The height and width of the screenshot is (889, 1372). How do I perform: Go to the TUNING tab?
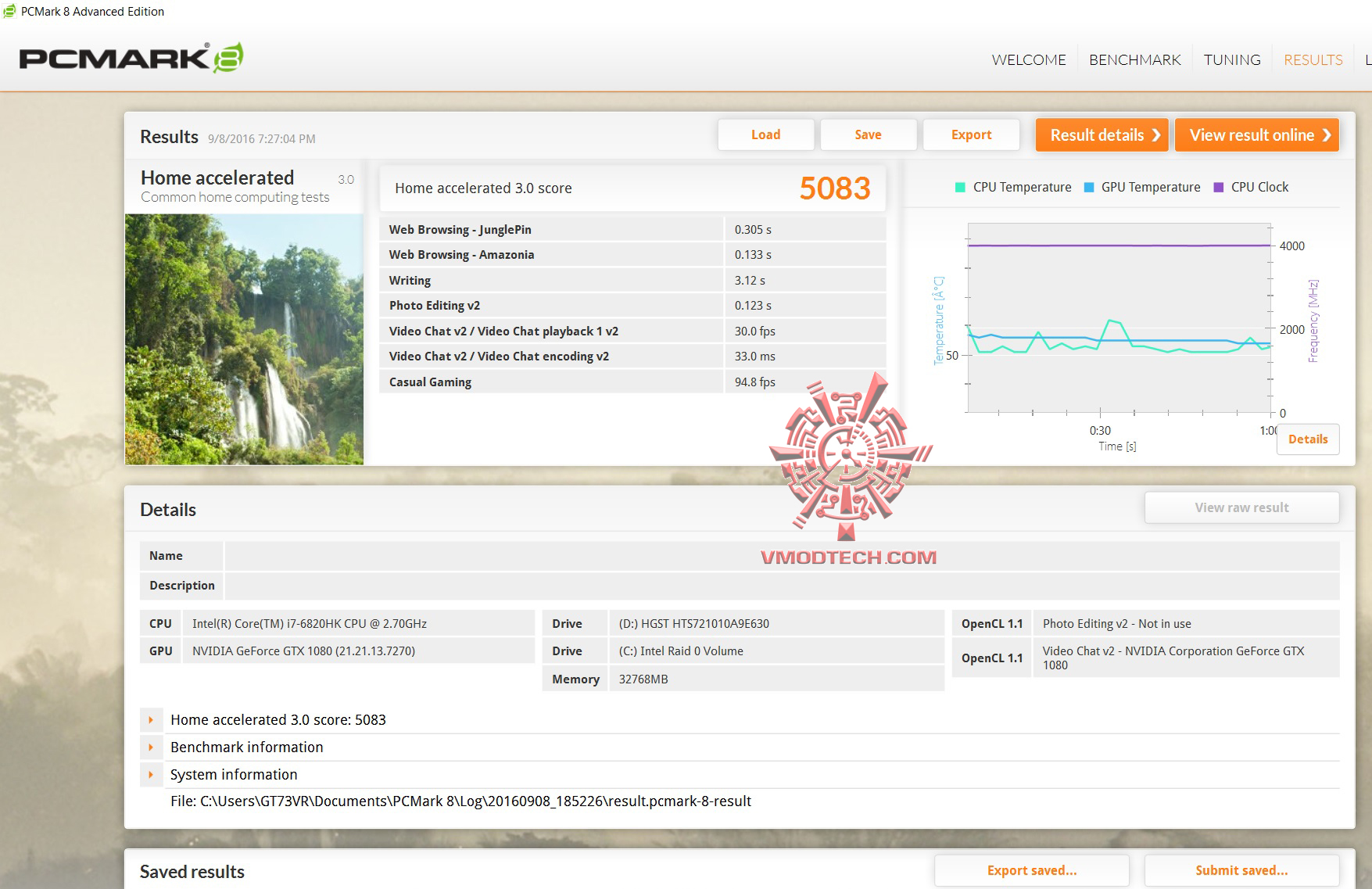(x=1232, y=60)
